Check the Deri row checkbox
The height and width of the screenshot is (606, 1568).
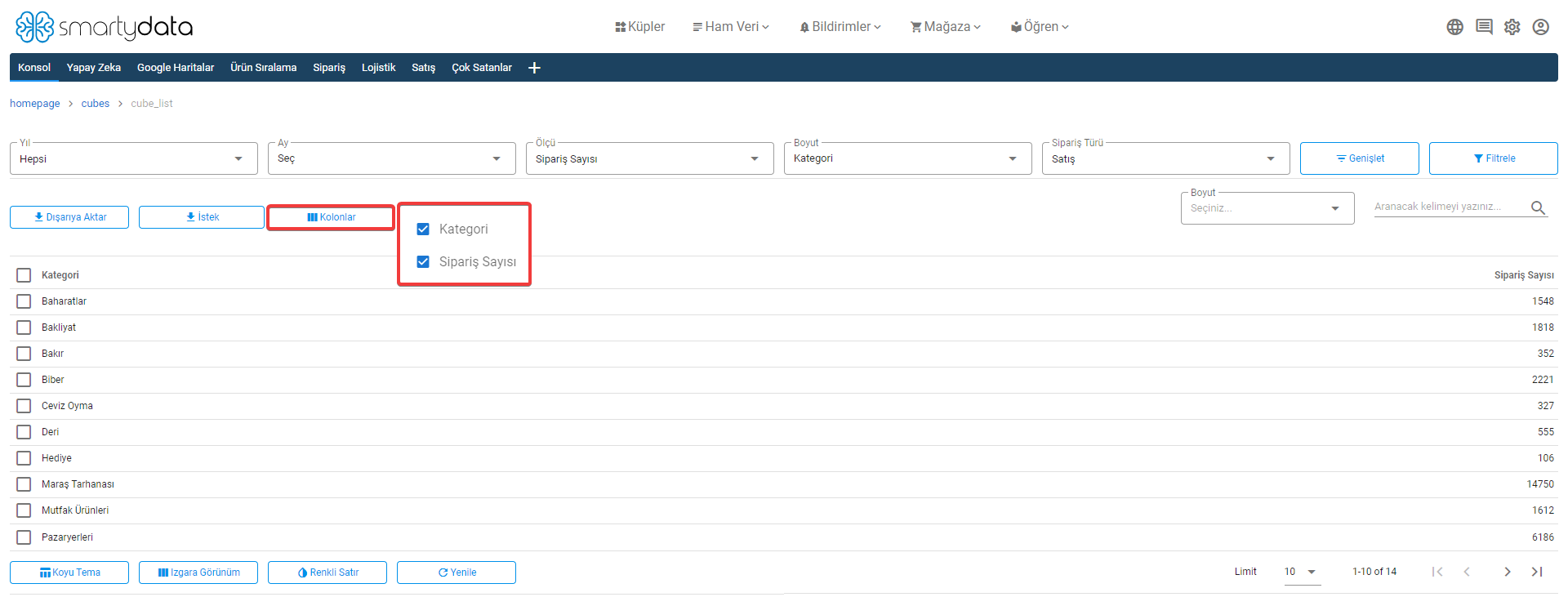click(24, 432)
